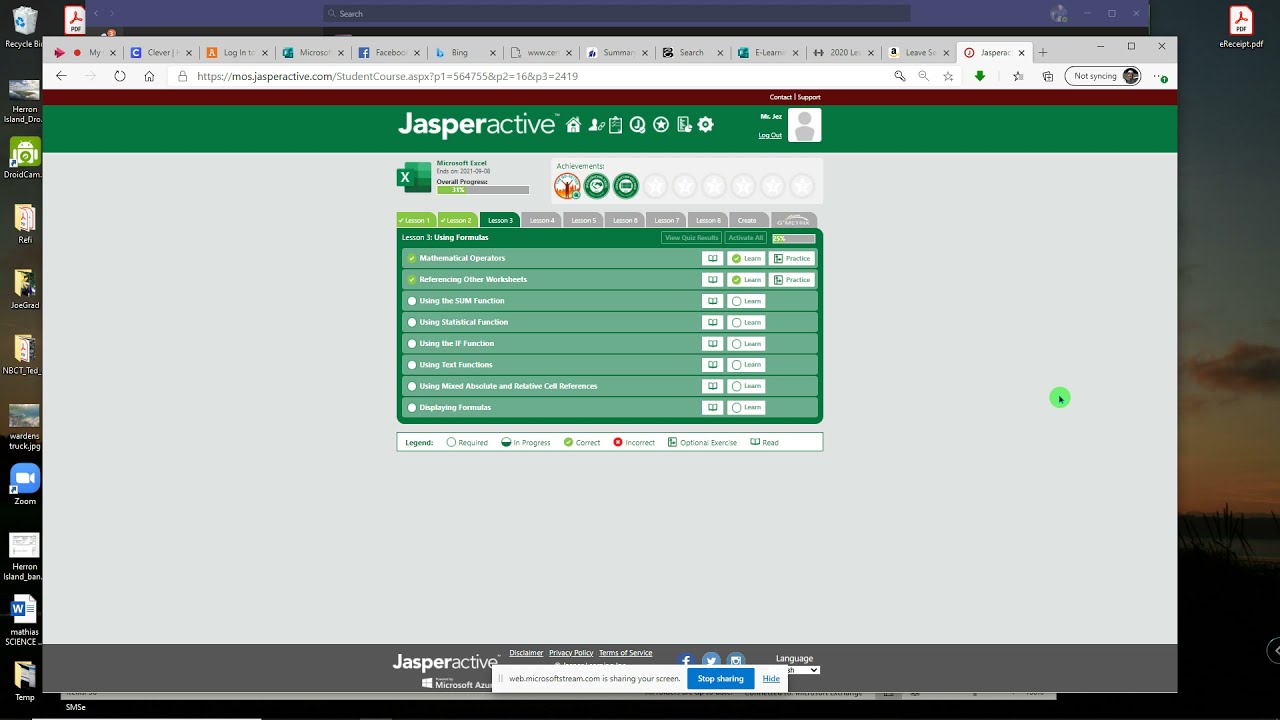1280x720 pixels.
Task: Switch to Lesson 1 tab
Action: [x=416, y=220]
